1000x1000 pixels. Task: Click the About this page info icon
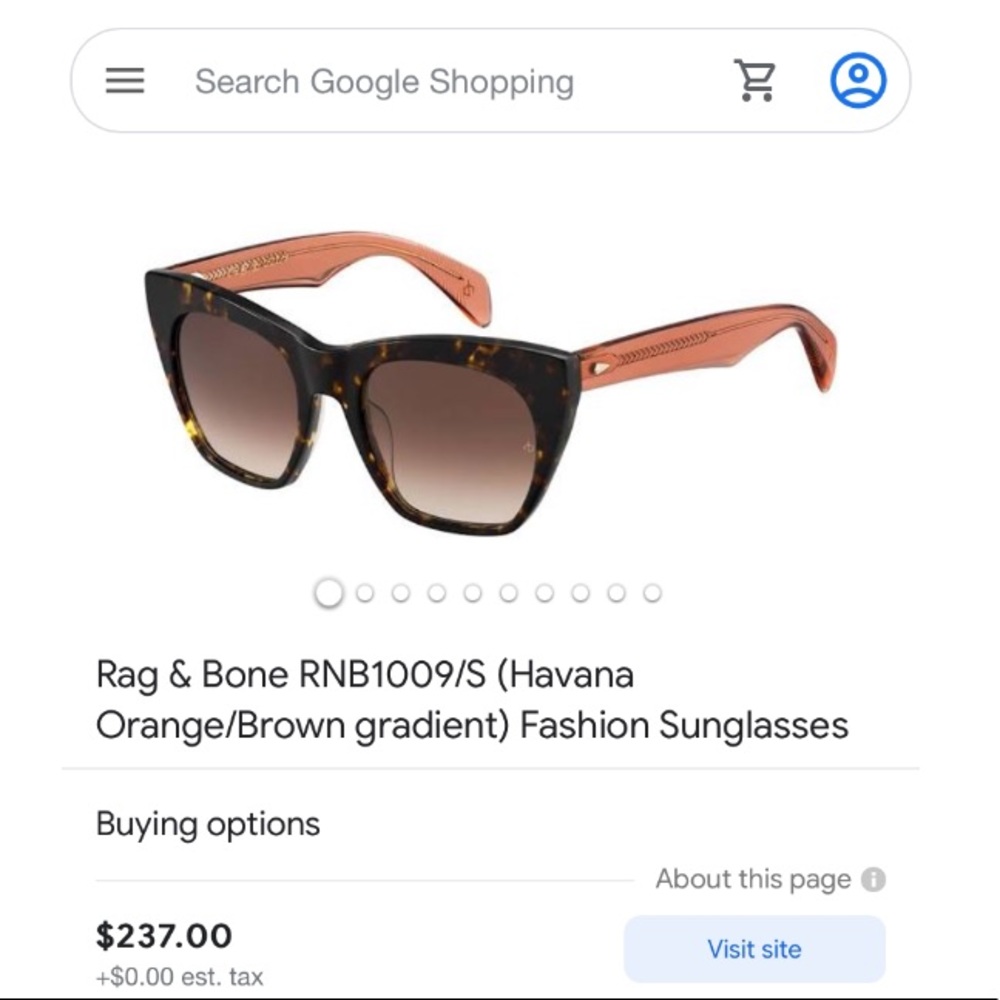873,879
